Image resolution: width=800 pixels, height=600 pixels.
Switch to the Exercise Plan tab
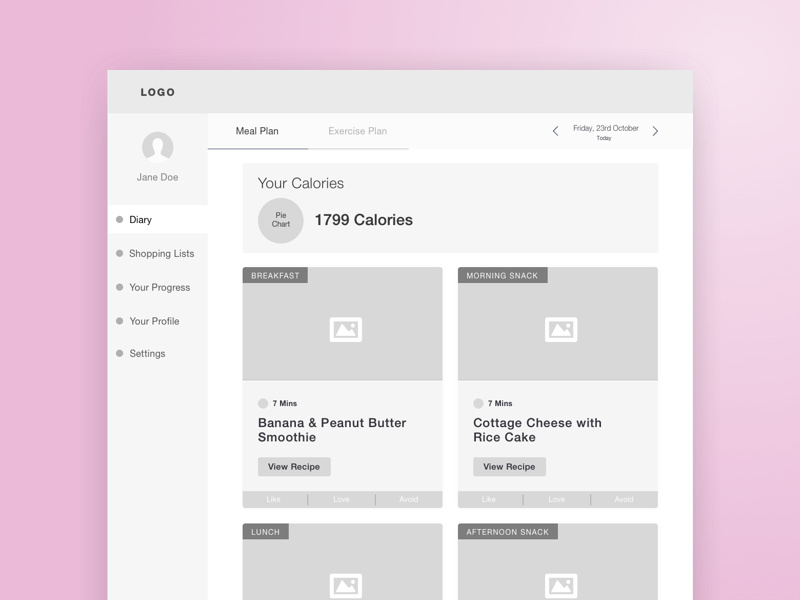coord(358,131)
